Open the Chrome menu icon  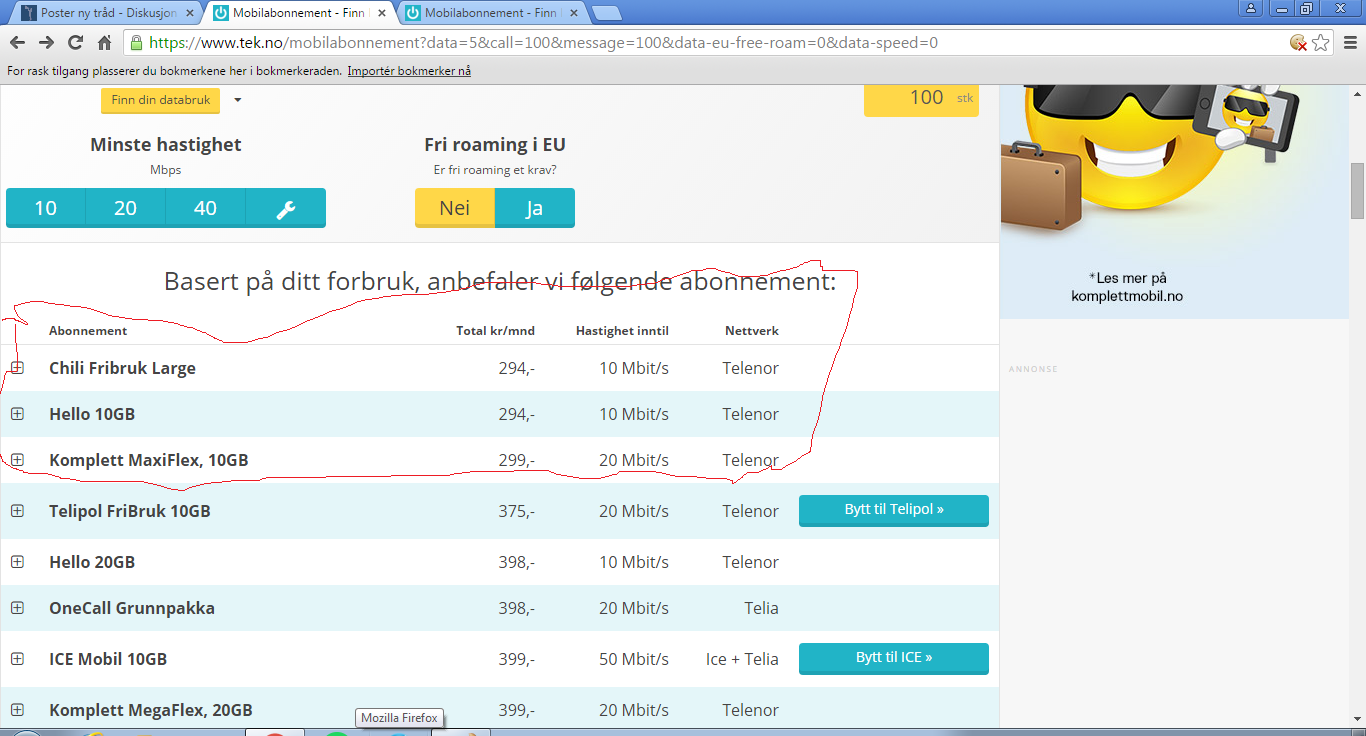pyautogui.click(x=1349, y=43)
